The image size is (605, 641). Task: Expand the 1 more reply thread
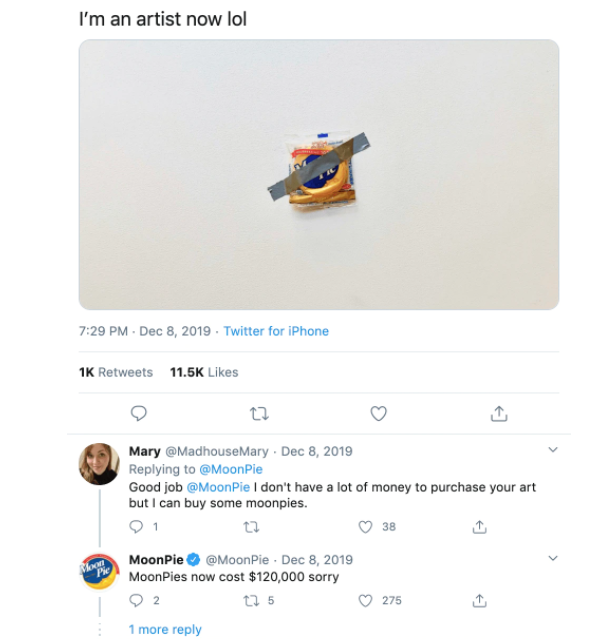tap(165, 629)
